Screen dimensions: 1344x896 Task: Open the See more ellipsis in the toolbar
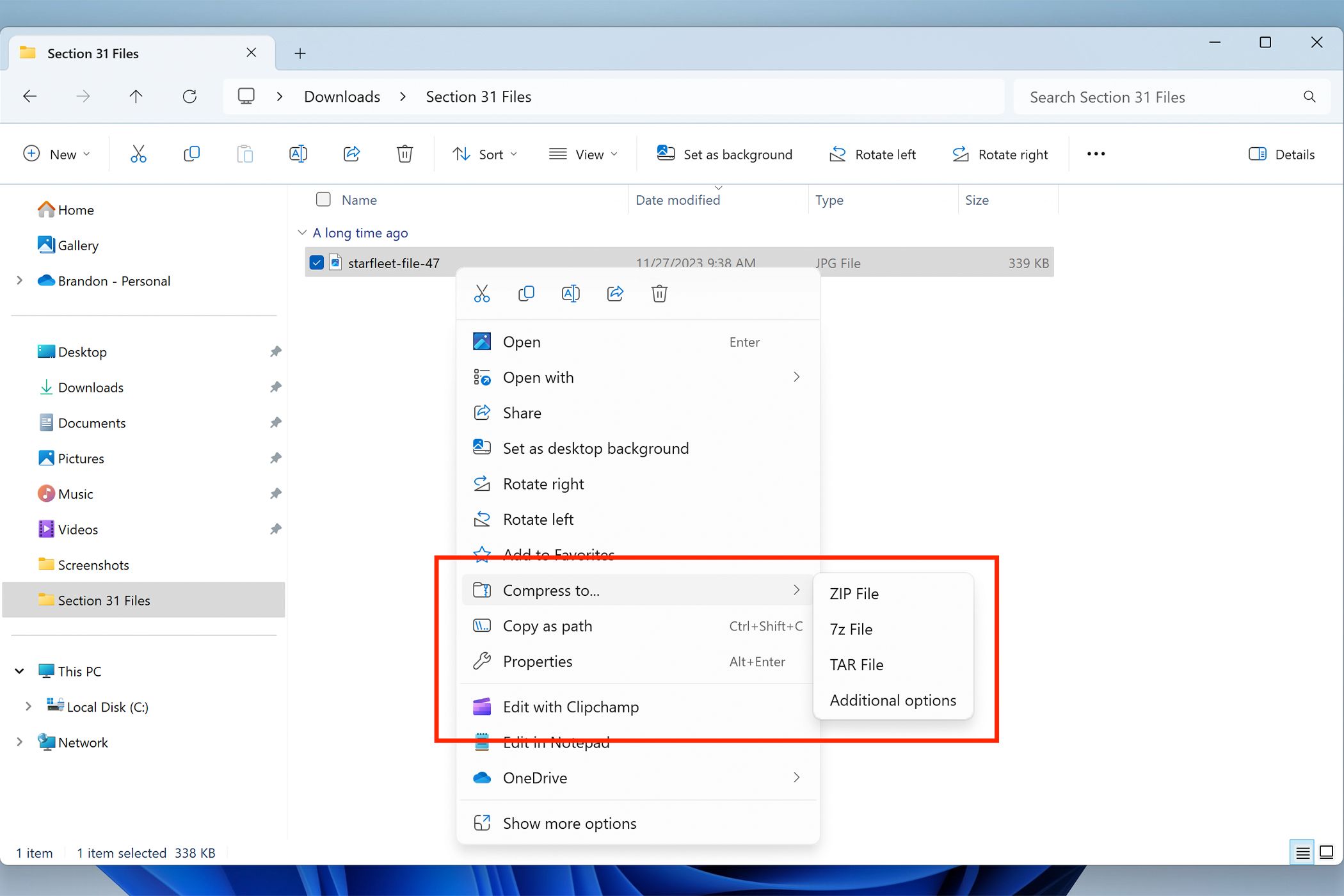tap(1095, 154)
